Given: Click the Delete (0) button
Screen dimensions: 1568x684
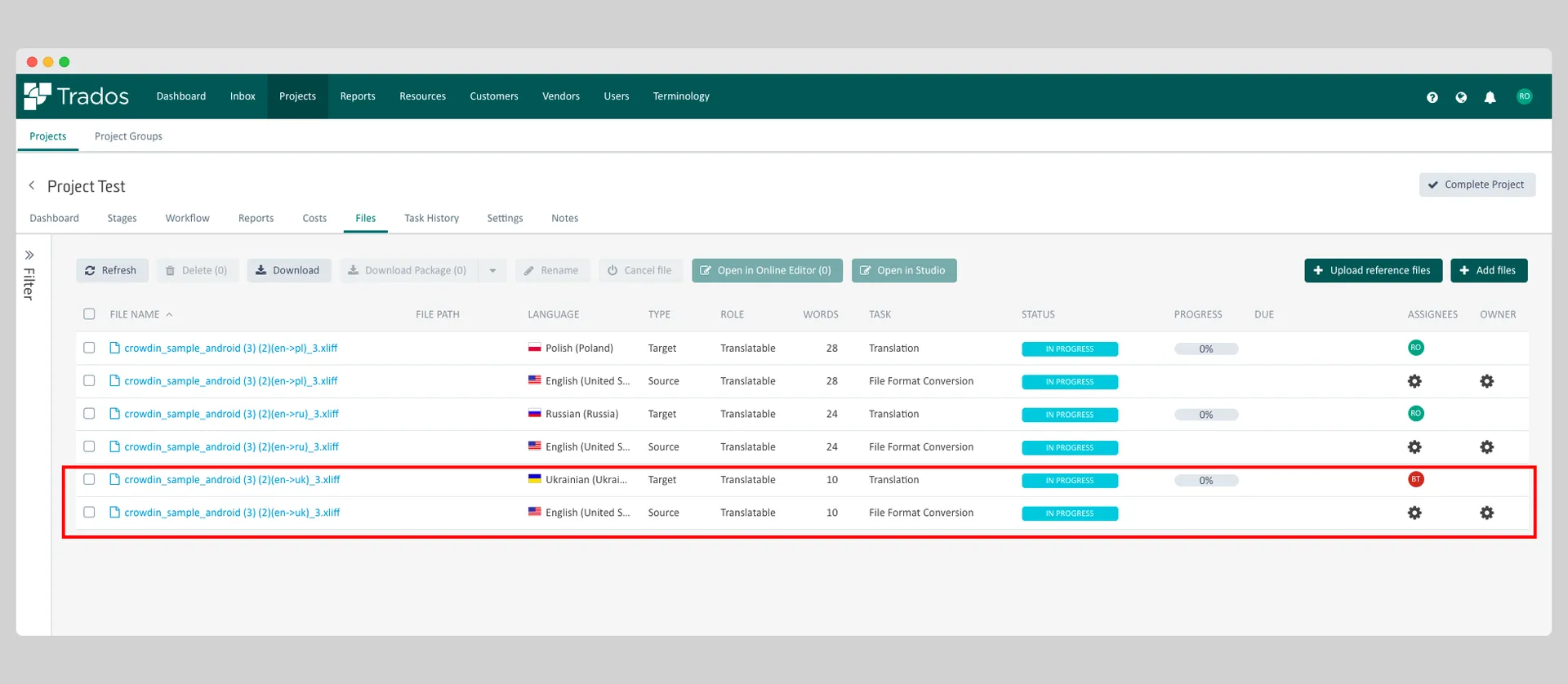Looking at the screenshot, I should pos(197,271).
